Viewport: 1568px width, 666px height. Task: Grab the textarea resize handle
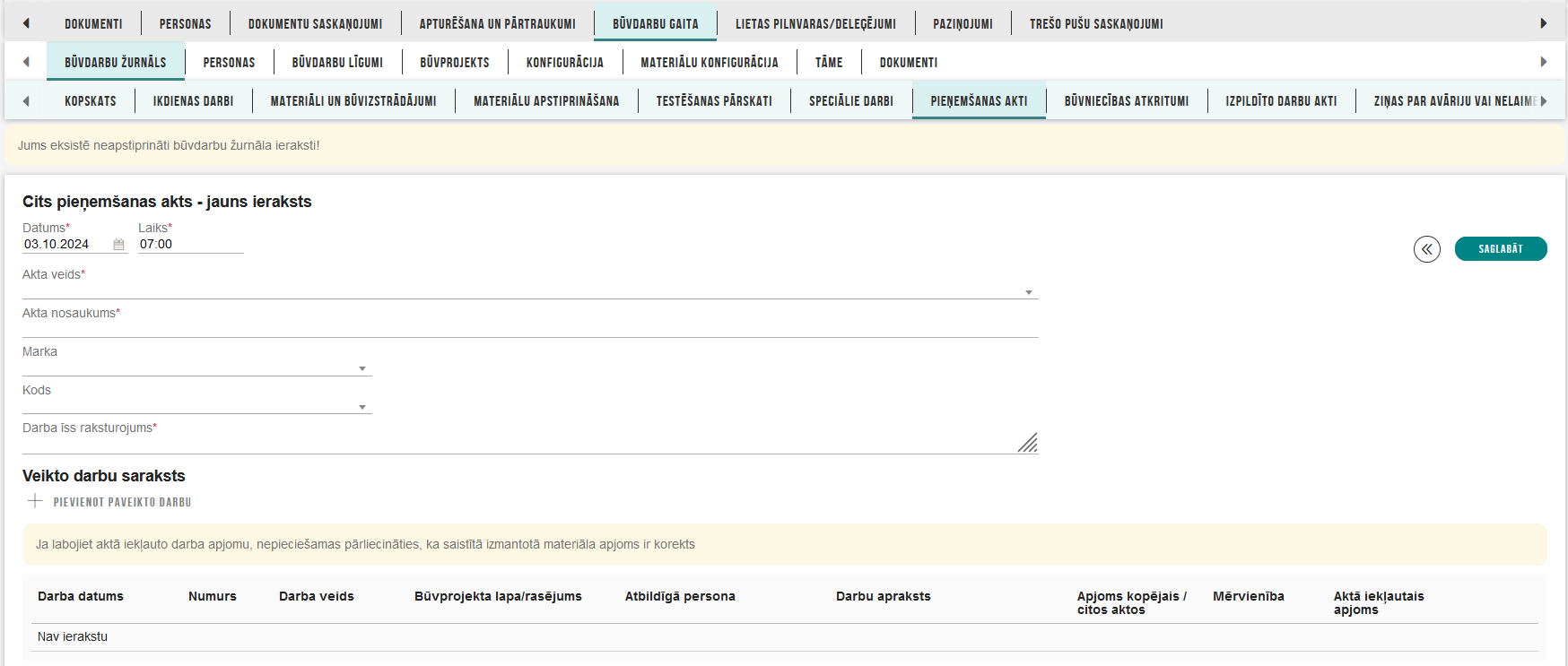[x=1027, y=443]
